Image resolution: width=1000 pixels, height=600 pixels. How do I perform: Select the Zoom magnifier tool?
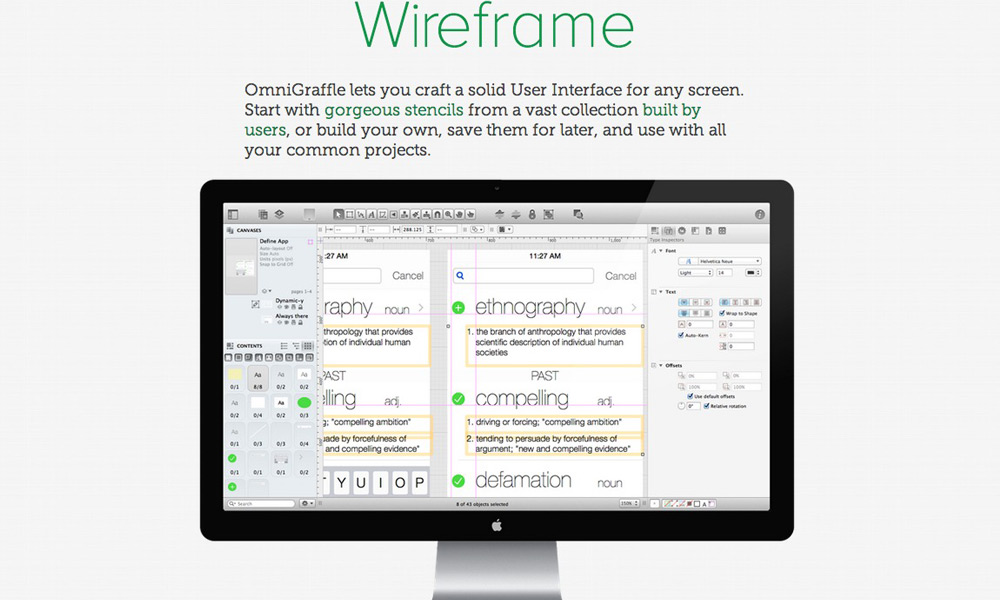[448, 215]
